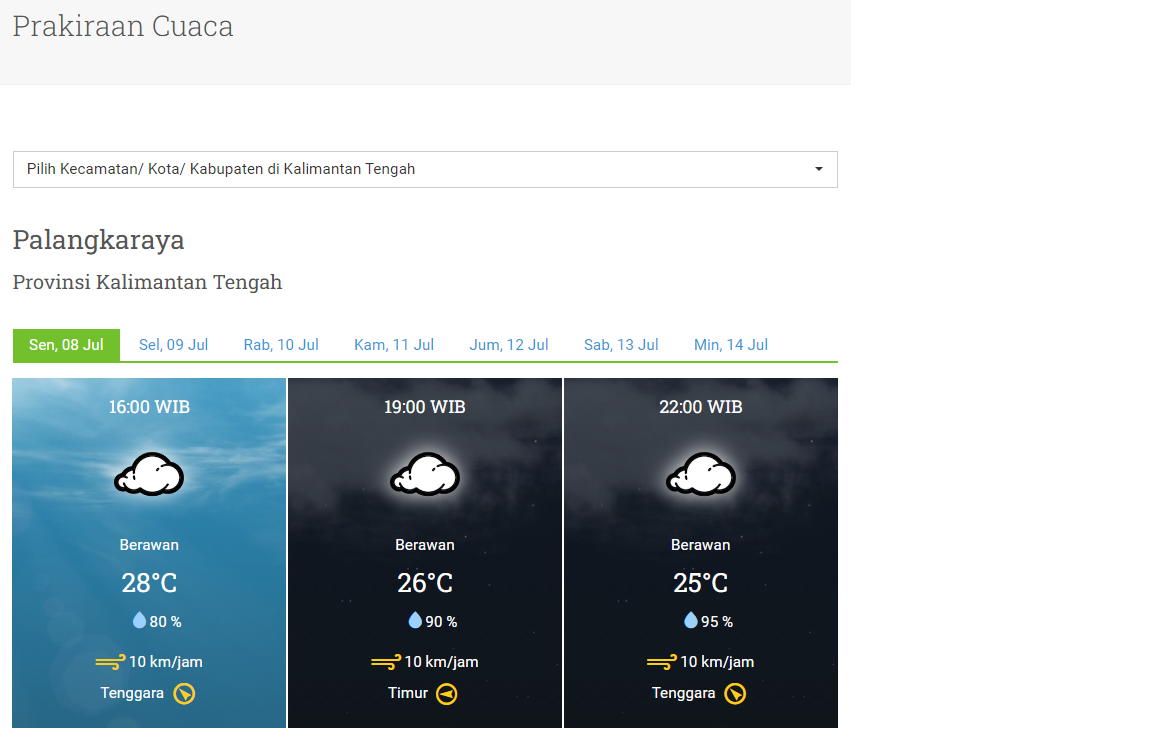Click the cloud icon in 22:00 WIB card

(700, 474)
